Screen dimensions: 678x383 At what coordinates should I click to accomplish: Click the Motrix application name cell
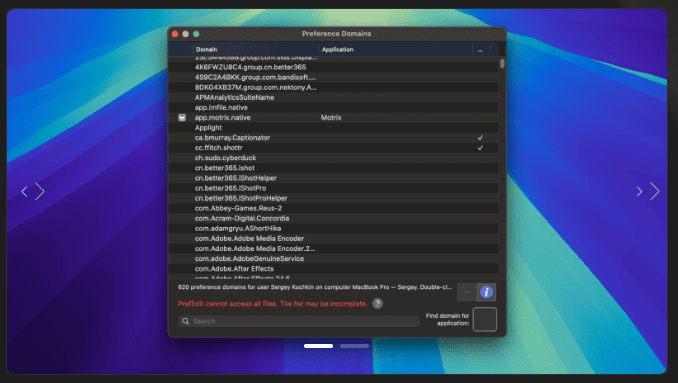[331, 118]
